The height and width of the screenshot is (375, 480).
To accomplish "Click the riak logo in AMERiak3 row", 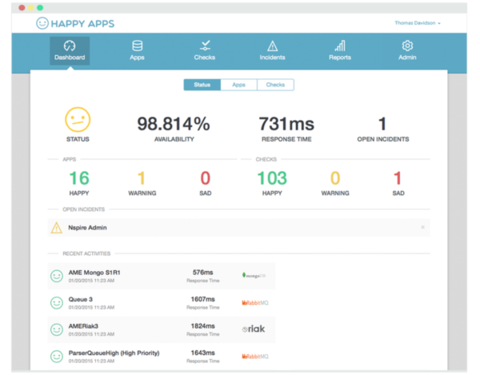I will coord(254,329).
